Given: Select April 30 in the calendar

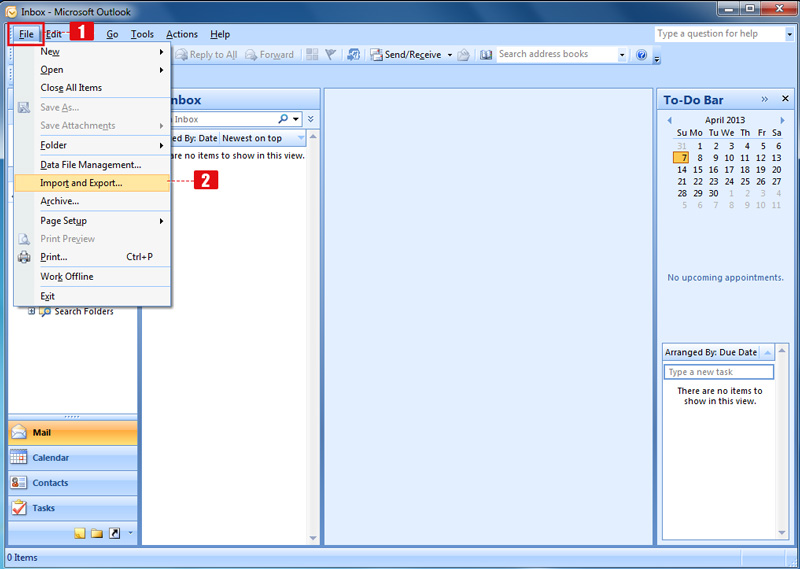Looking at the screenshot, I should tap(713, 193).
